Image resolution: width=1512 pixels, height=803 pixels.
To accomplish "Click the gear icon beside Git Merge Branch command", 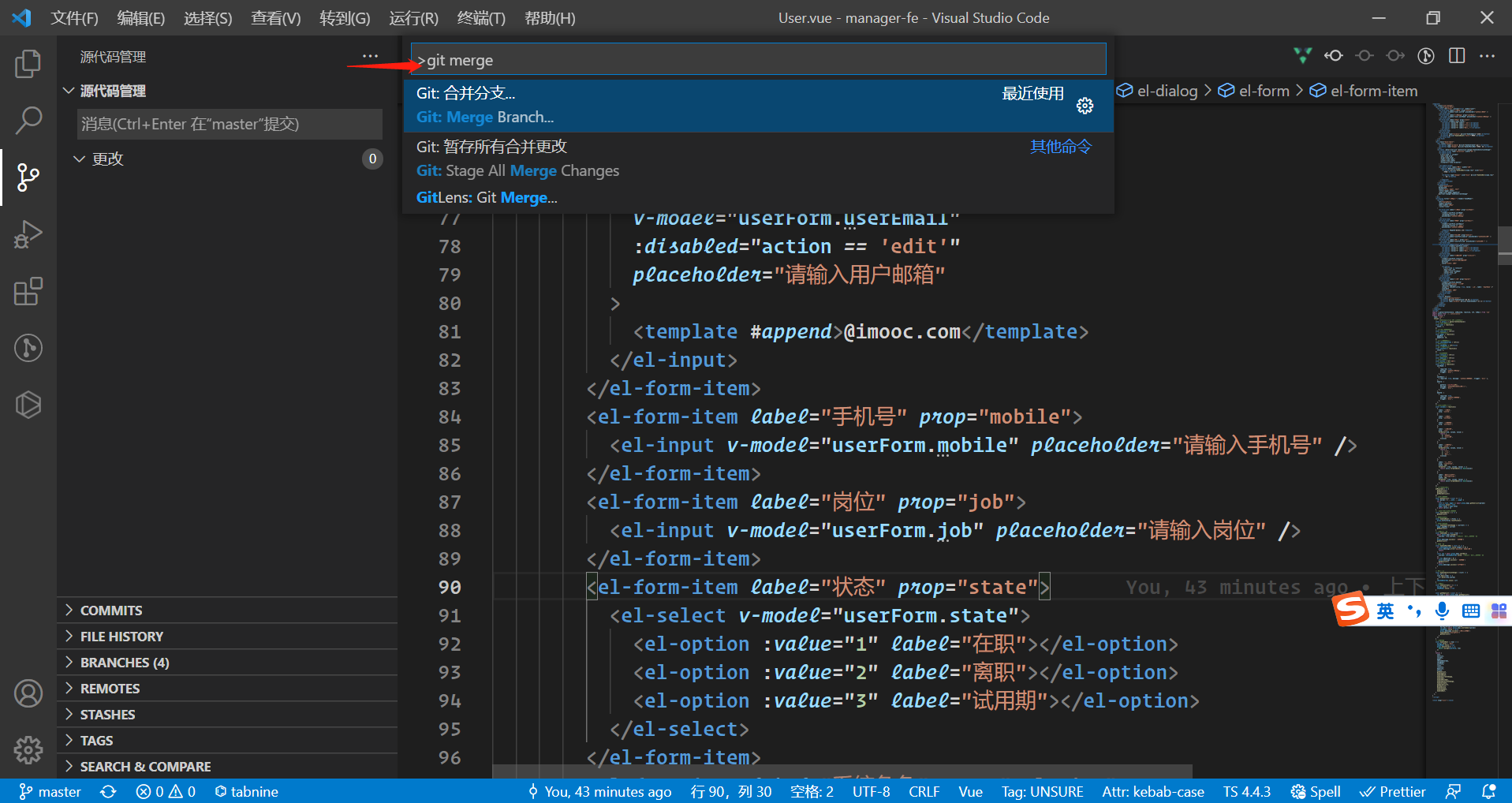I will tap(1085, 106).
